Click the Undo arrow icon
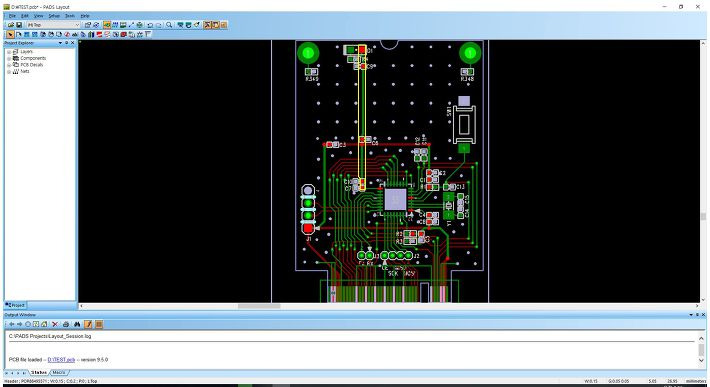The image size is (710, 387). click(150, 25)
